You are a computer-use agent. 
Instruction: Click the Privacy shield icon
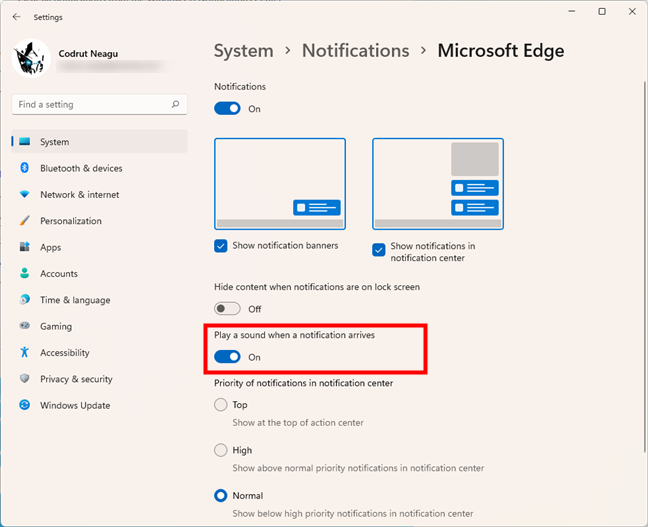click(x=24, y=379)
